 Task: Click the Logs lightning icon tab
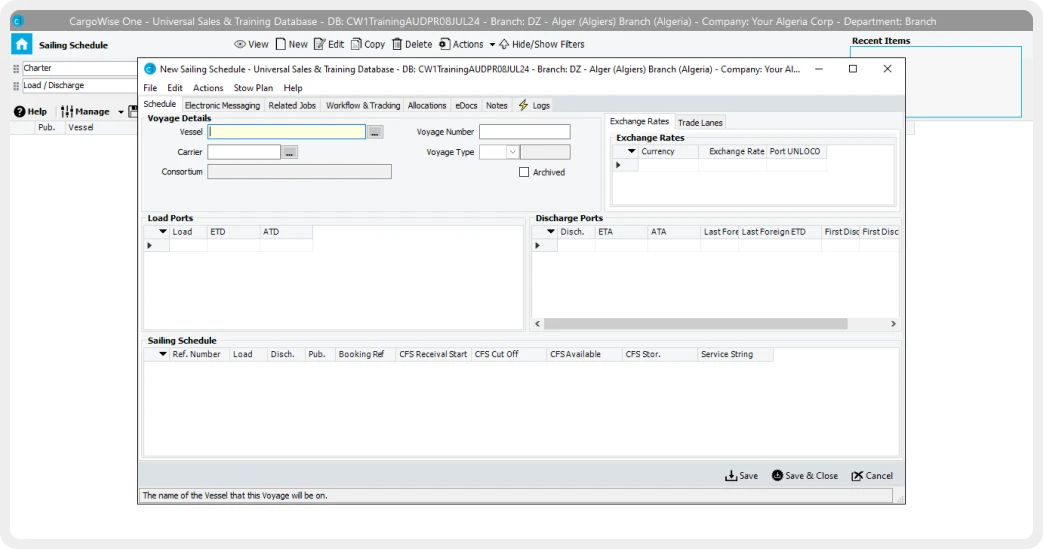tap(534, 105)
